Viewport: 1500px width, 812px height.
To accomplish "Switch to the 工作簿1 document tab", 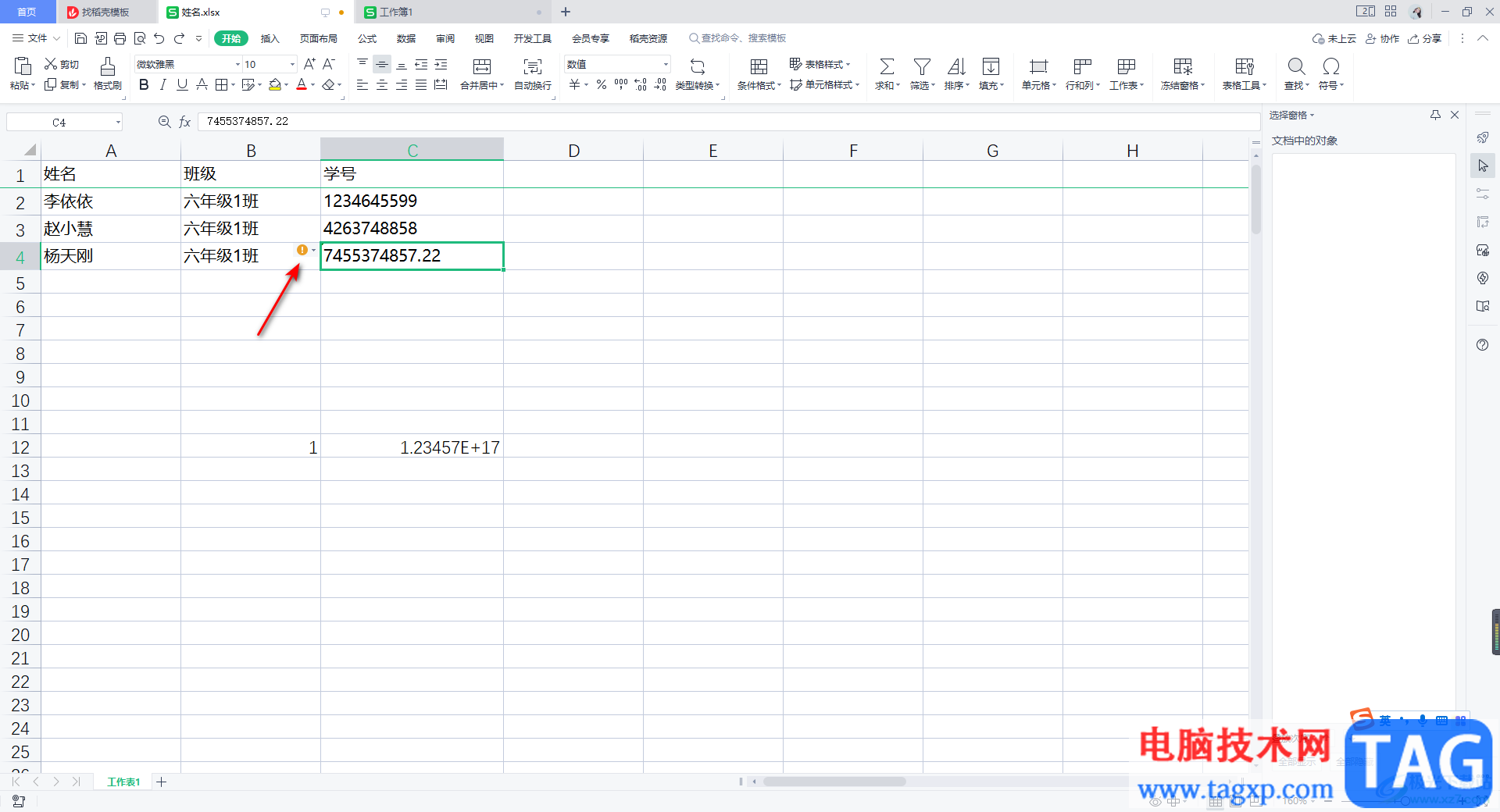I will coord(452,12).
